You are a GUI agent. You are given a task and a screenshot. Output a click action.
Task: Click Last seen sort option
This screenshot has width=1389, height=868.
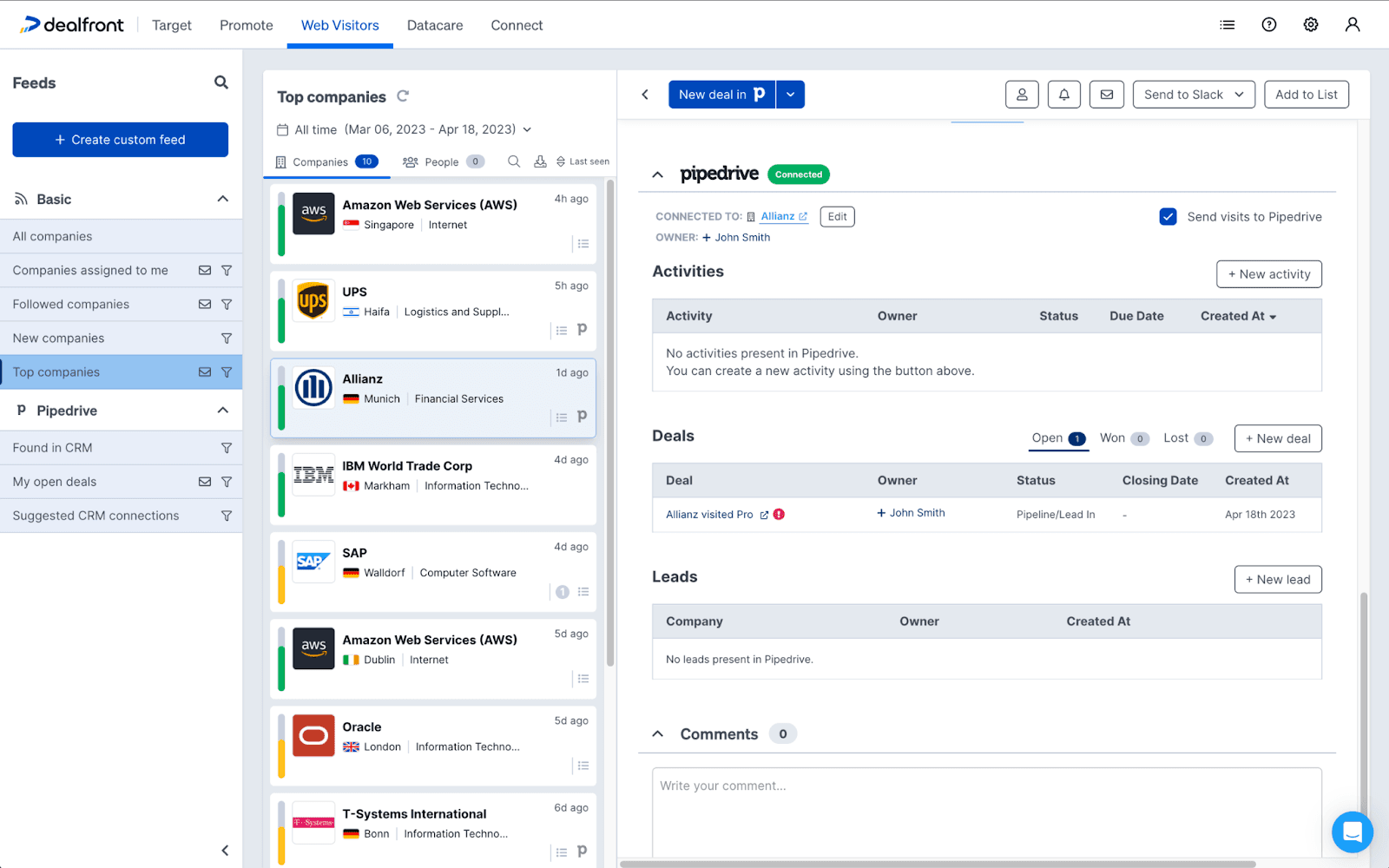pos(583,161)
